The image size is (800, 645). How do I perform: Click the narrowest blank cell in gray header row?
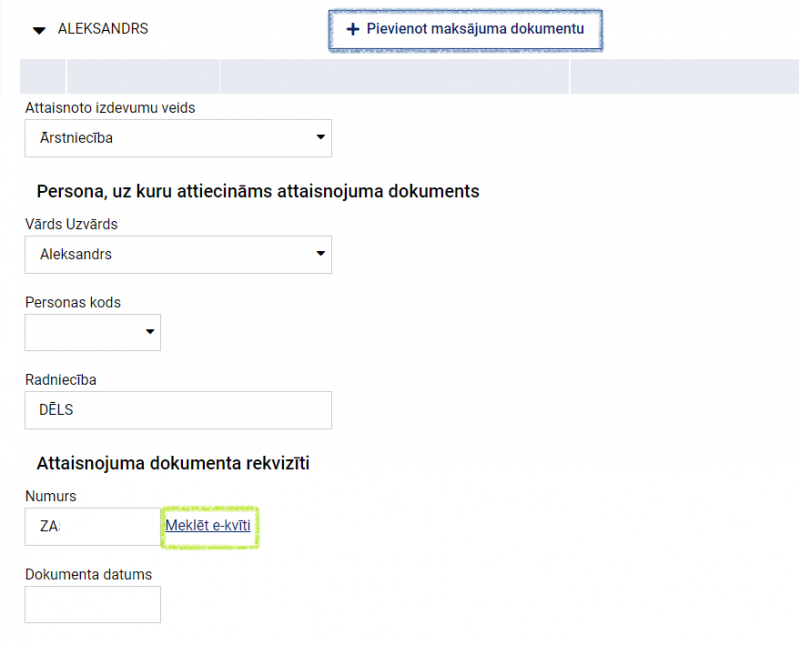(43, 77)
